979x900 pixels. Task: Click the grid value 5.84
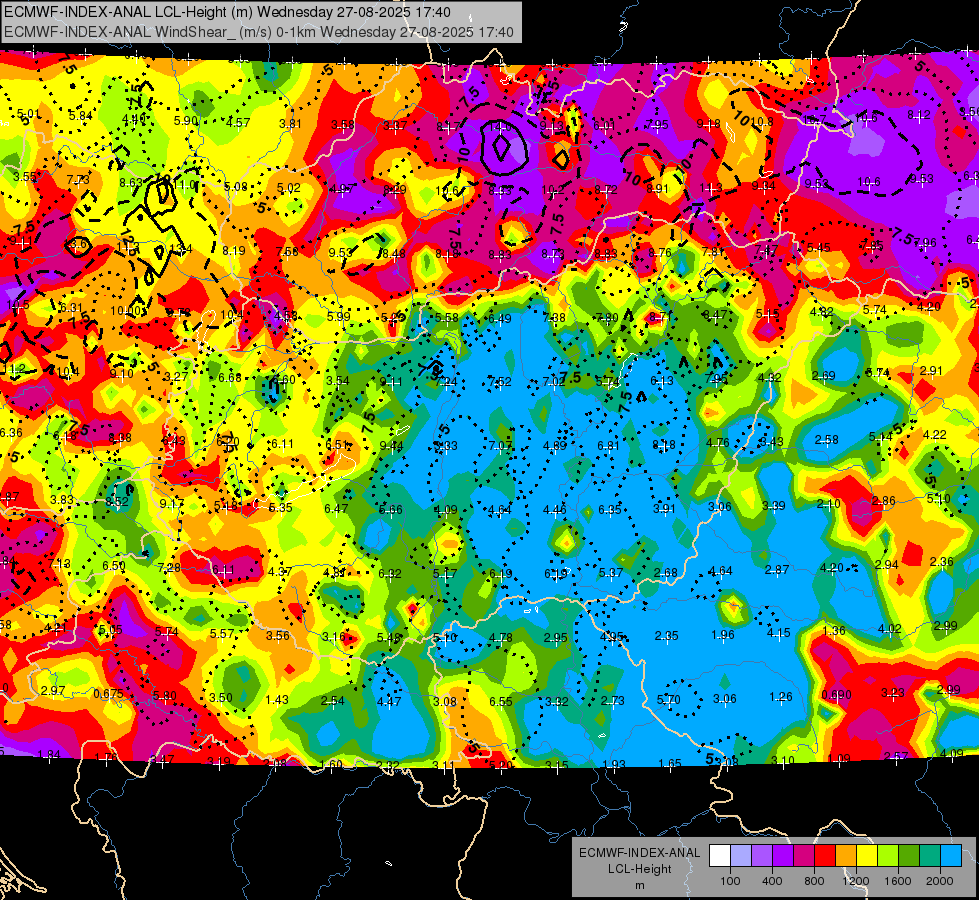pos(81,116)
